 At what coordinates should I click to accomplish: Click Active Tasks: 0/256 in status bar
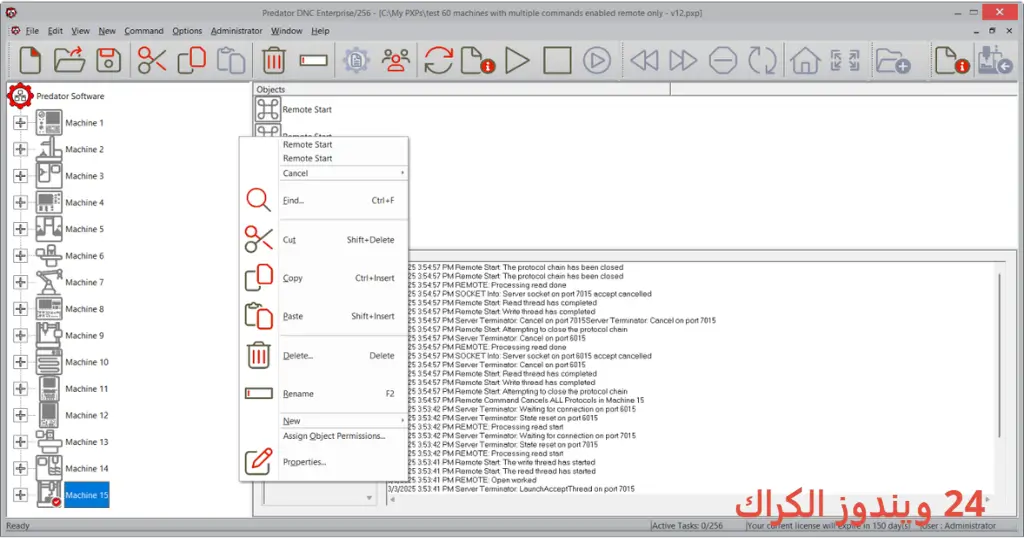click(687, 526)
